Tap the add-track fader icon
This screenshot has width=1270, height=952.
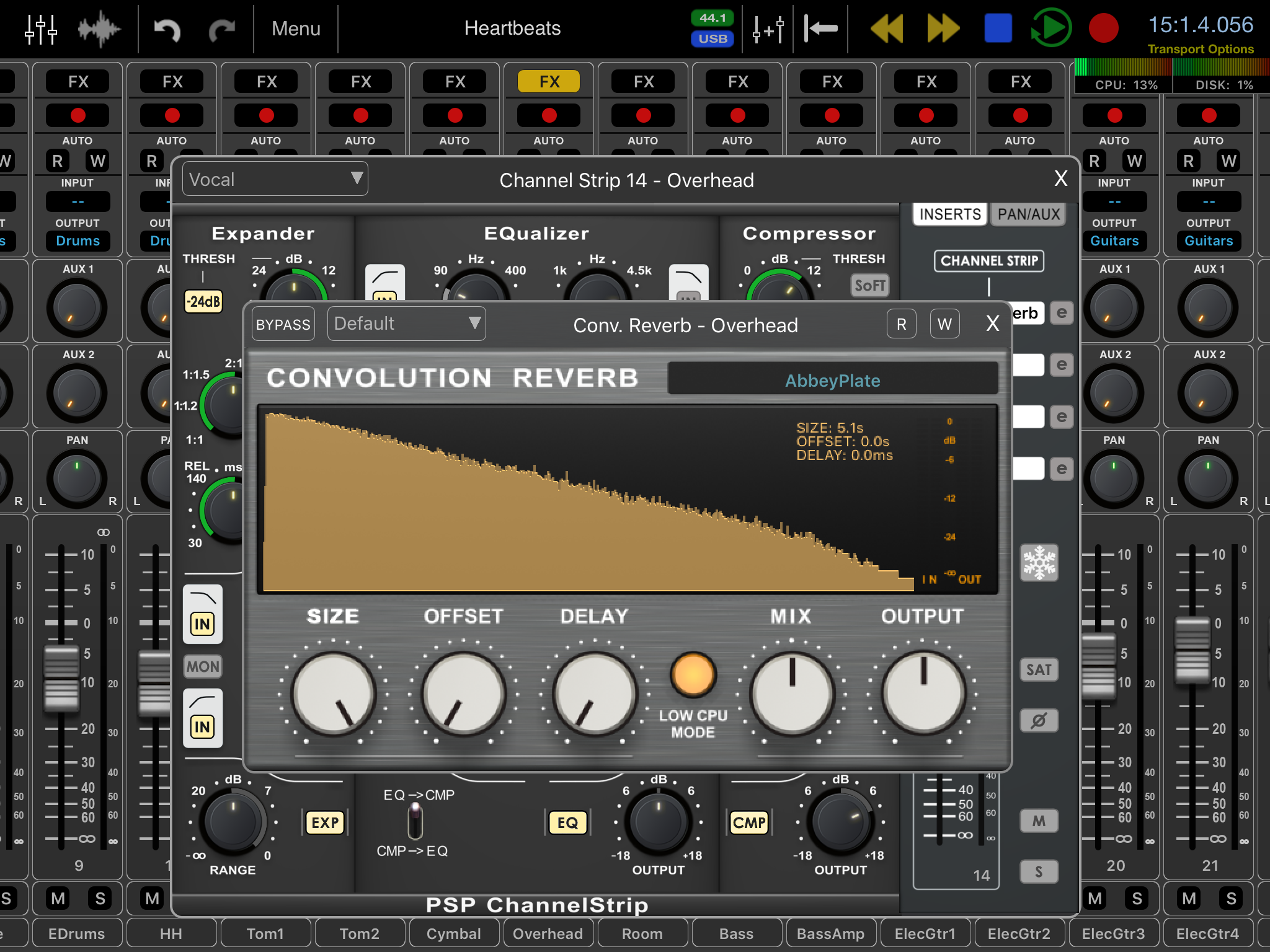[x=768, y=29]
